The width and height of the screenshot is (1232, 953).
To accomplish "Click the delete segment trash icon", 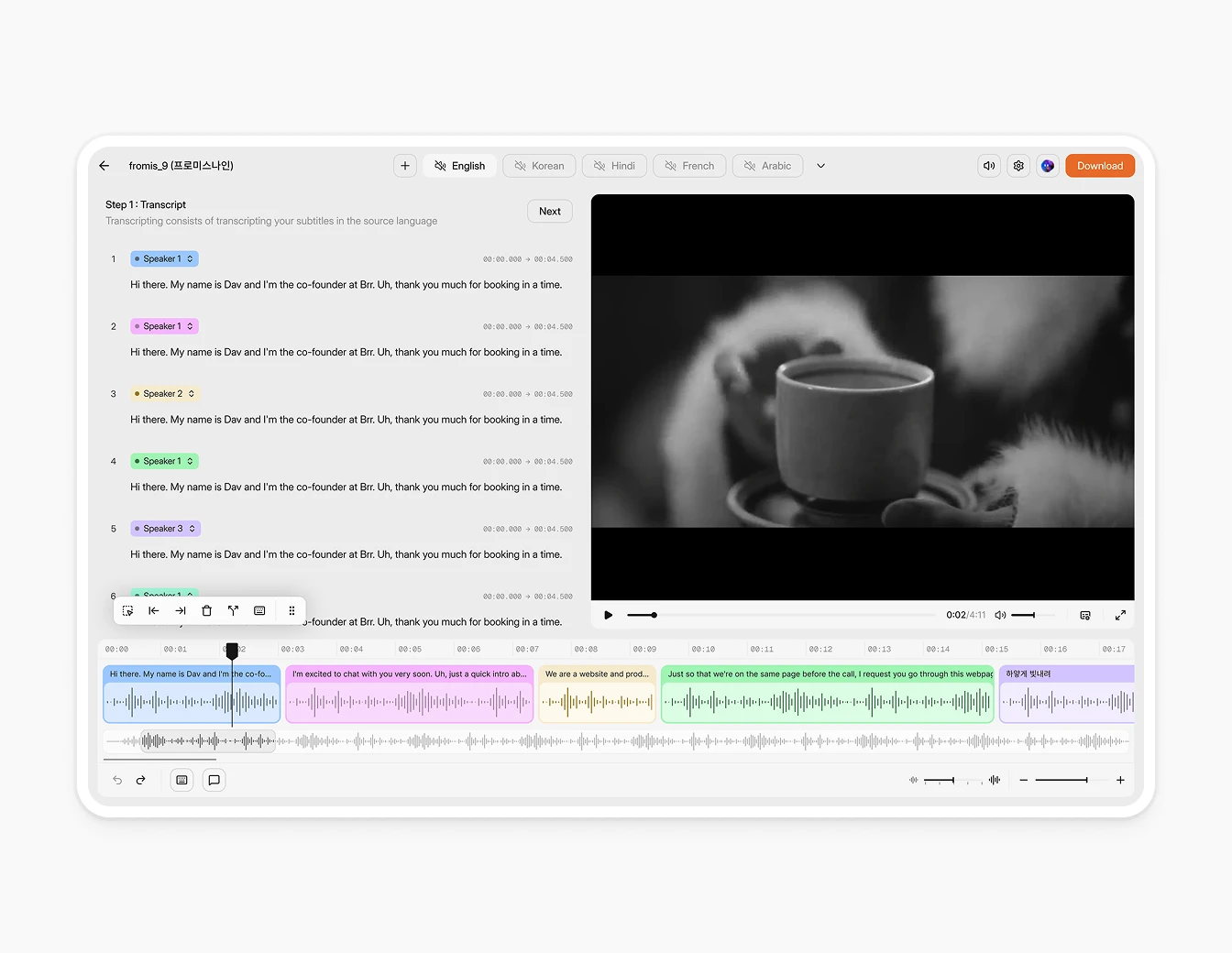I will pos(206,610).
